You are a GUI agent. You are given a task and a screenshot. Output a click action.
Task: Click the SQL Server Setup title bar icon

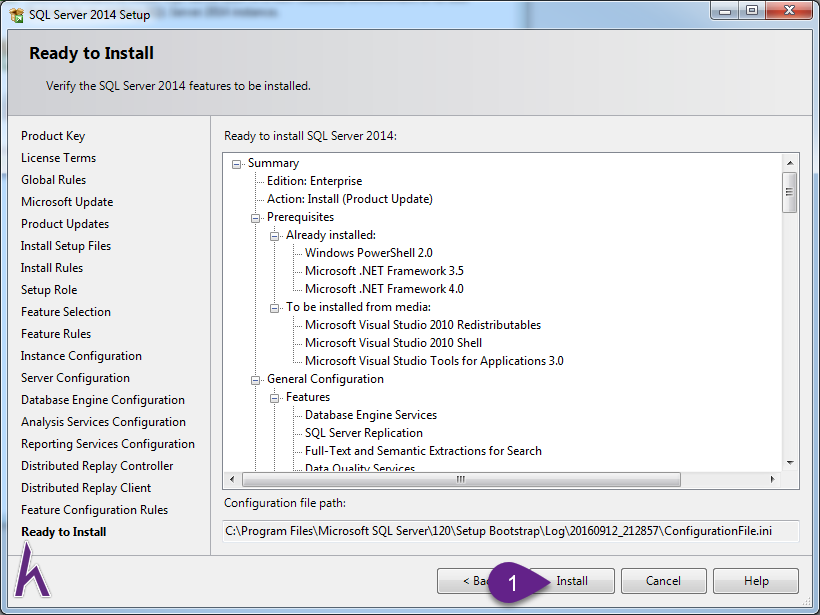click(16, 15)
